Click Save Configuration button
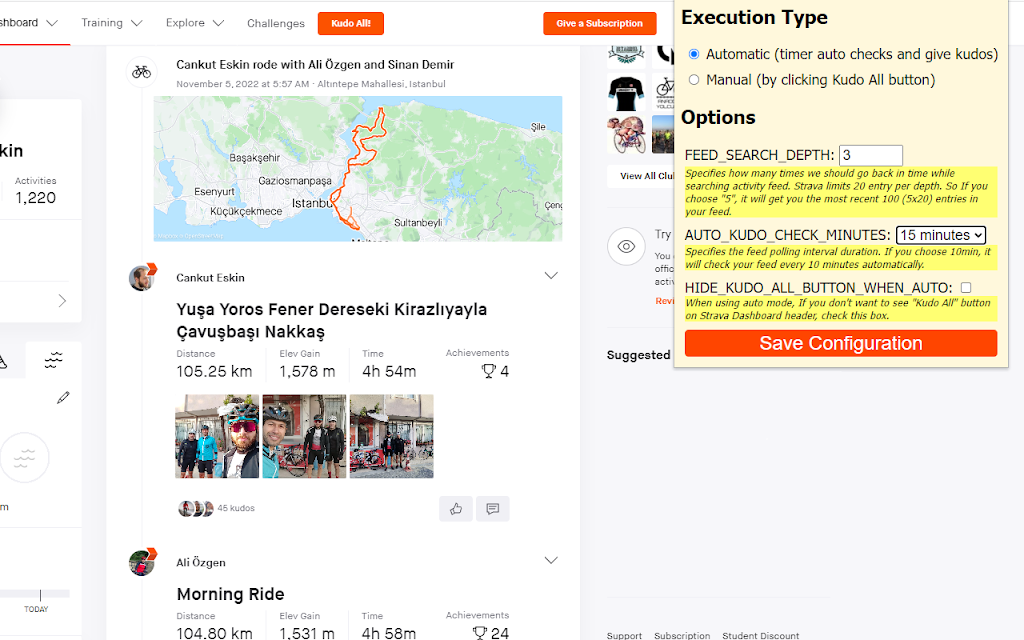Image resolution: width=1024 pixels, height=640 pixels. tap(841, 344)
